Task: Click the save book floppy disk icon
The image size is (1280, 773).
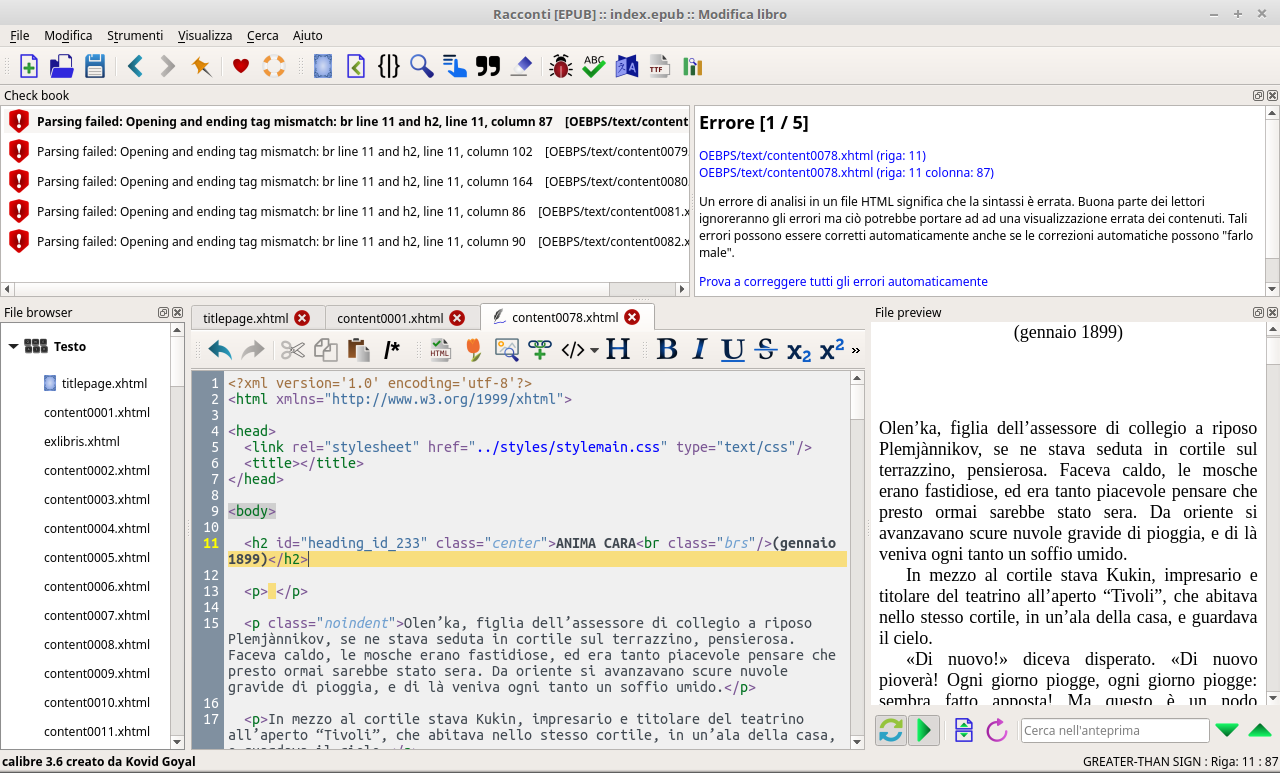Action: (95, 67)
